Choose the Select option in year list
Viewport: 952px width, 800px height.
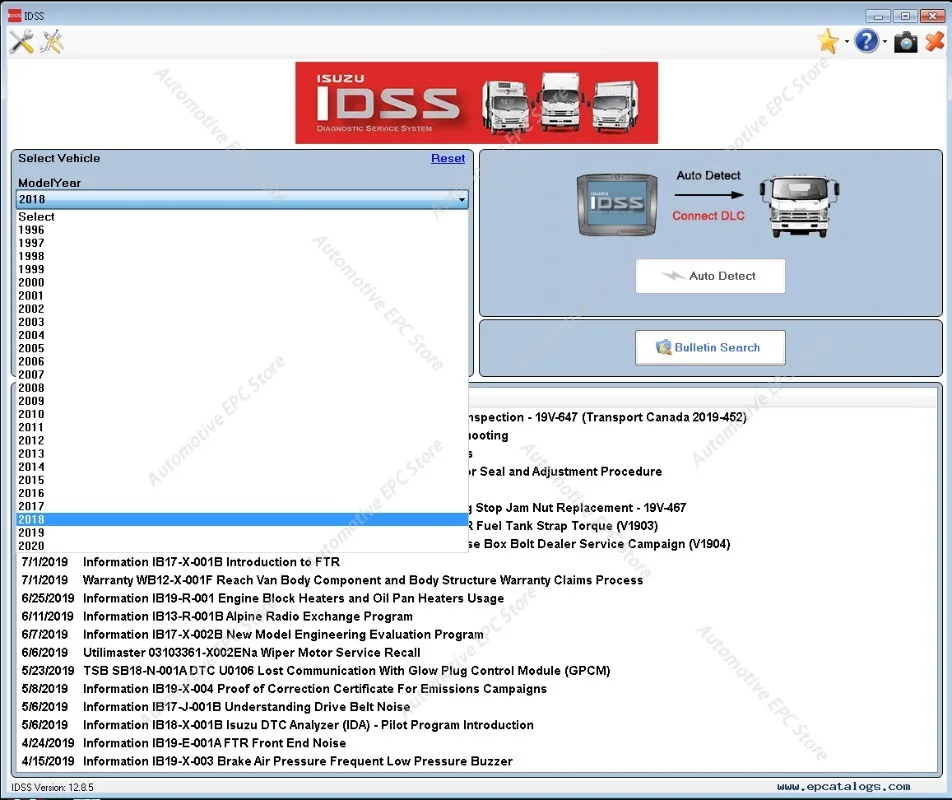tap(242, 217)
